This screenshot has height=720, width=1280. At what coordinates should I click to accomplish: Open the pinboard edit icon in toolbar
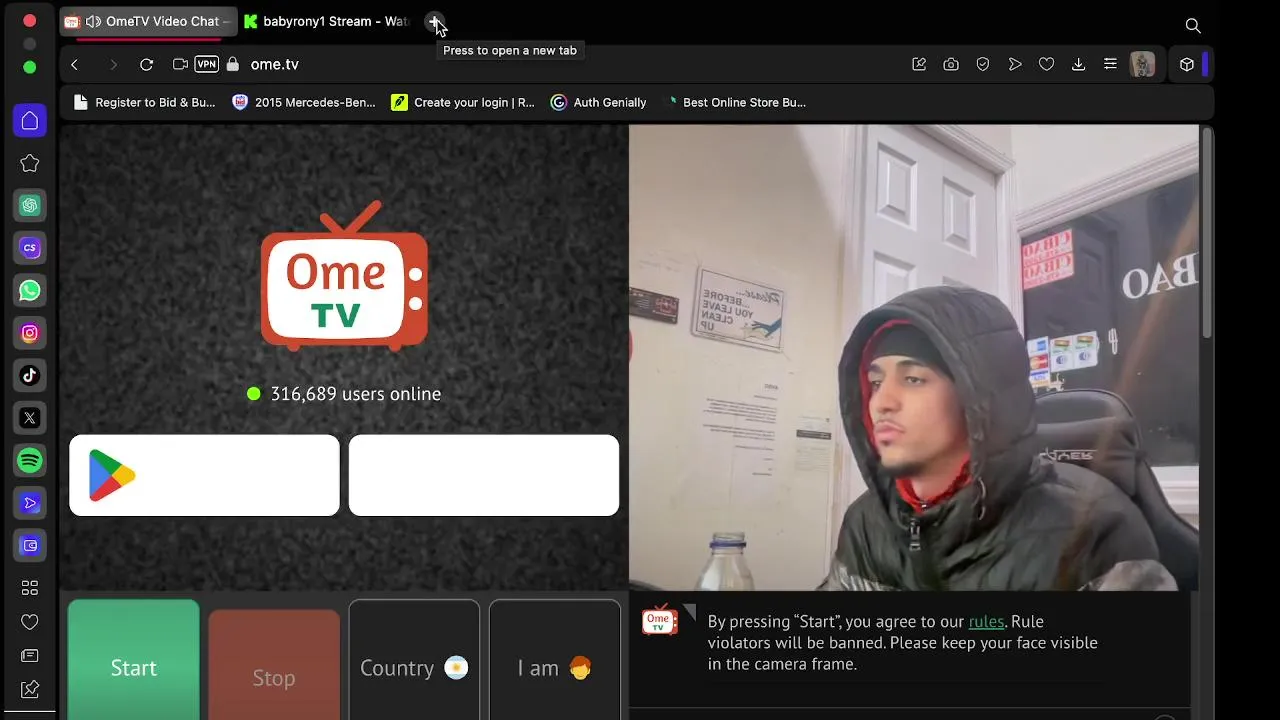(919, 64)
